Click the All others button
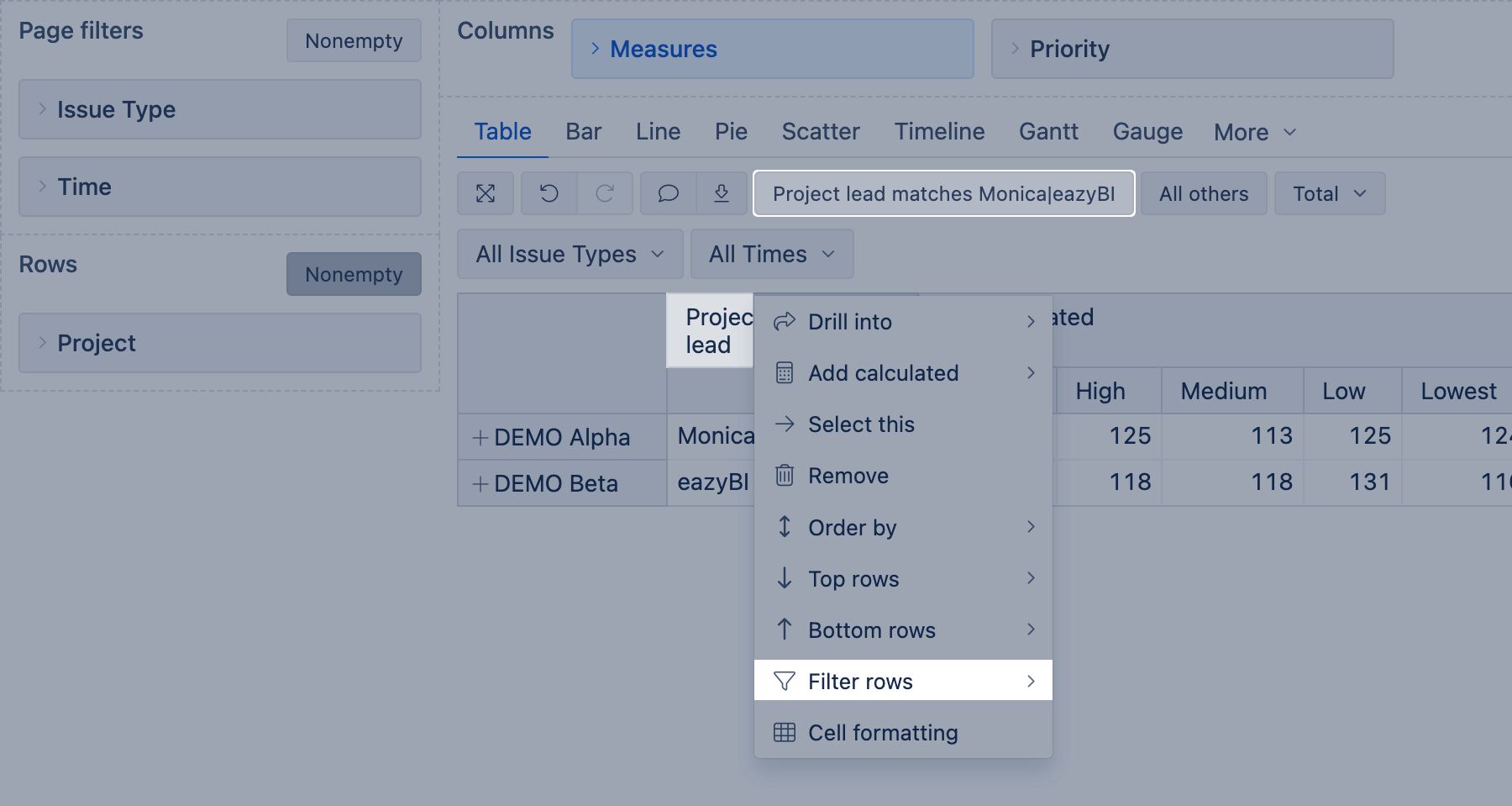The height and width of the screenshot is (806, 1512). pos(1203,194)
